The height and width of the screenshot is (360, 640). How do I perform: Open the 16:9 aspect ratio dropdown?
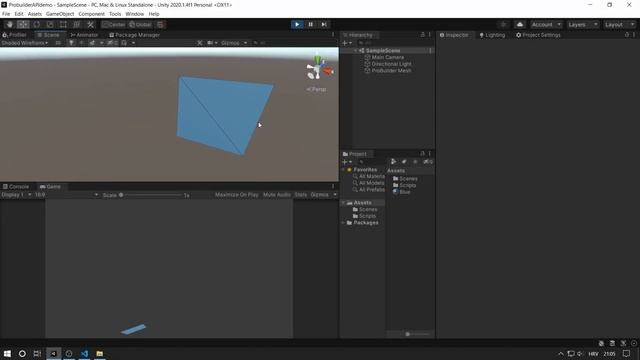(x=67, y=195)
